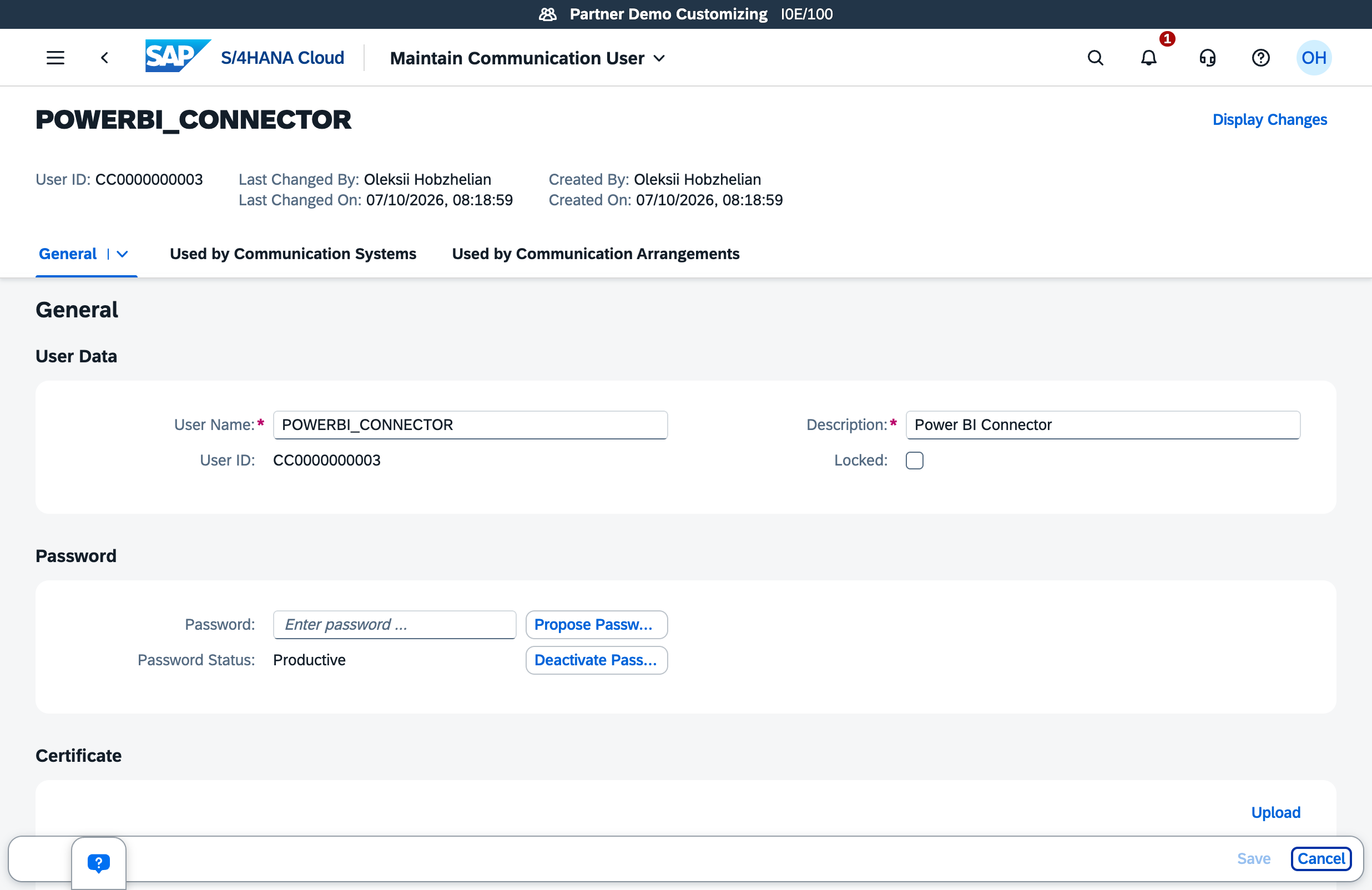
Task: Click the POWERBI_CONNECTOR page title
Action: pyautogui.click(x=193, y=120)
